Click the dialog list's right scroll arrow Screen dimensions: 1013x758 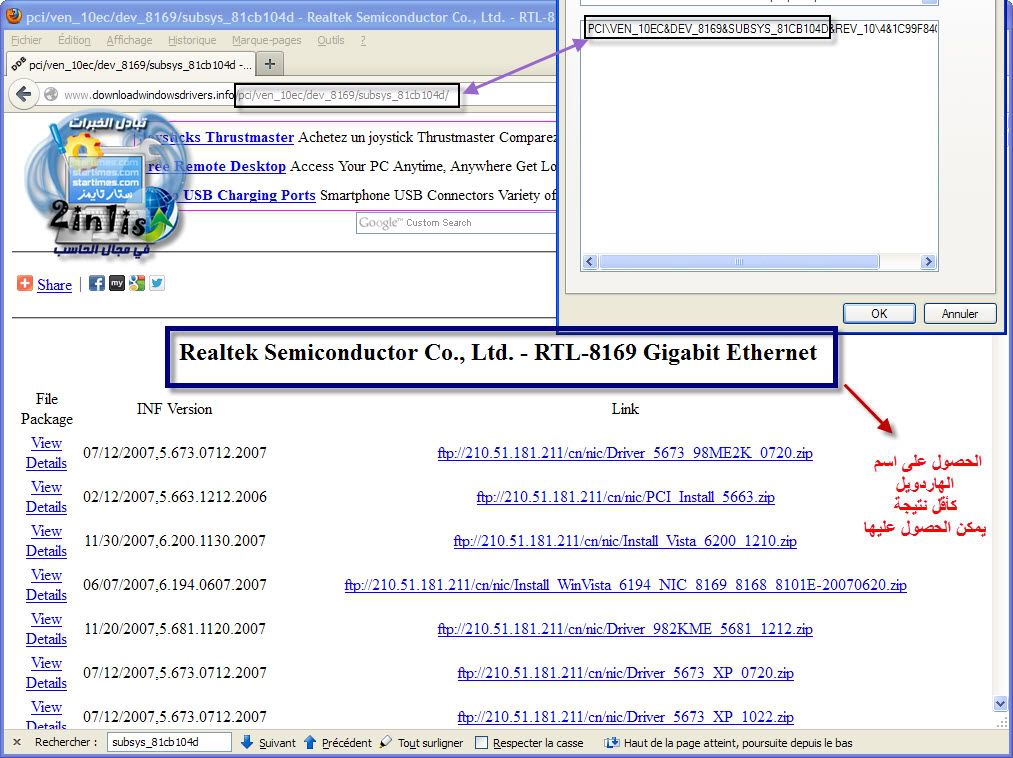pos(928,262)
